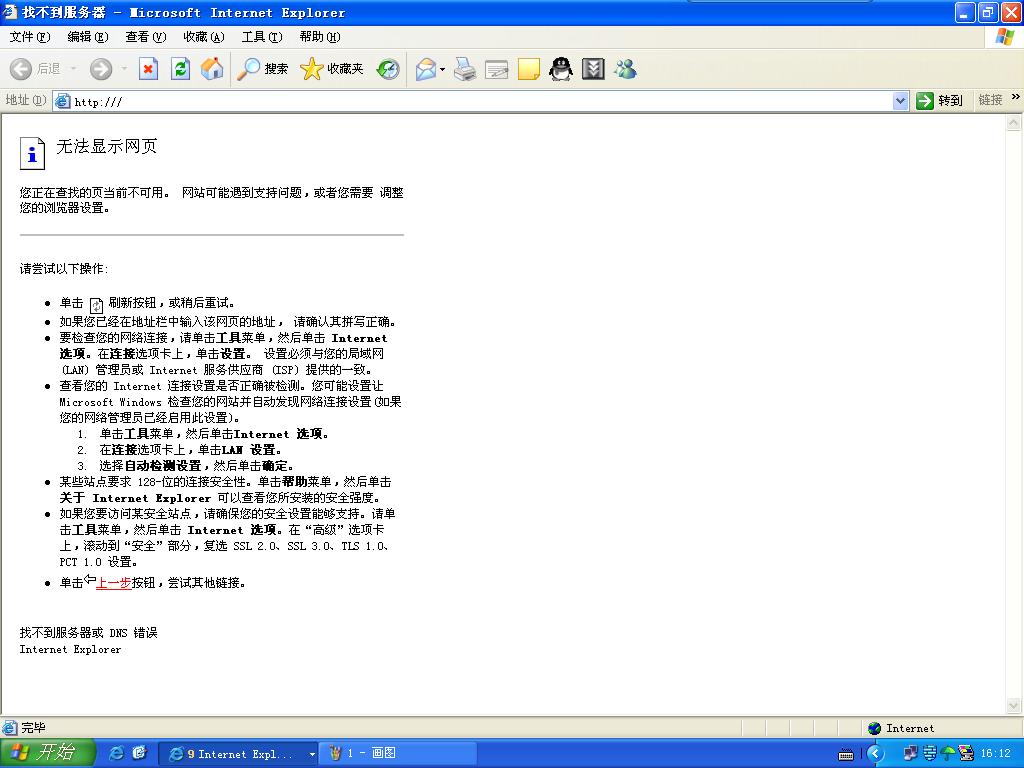
Task: Click the Edit page toolbar icon
Action: 496,69
